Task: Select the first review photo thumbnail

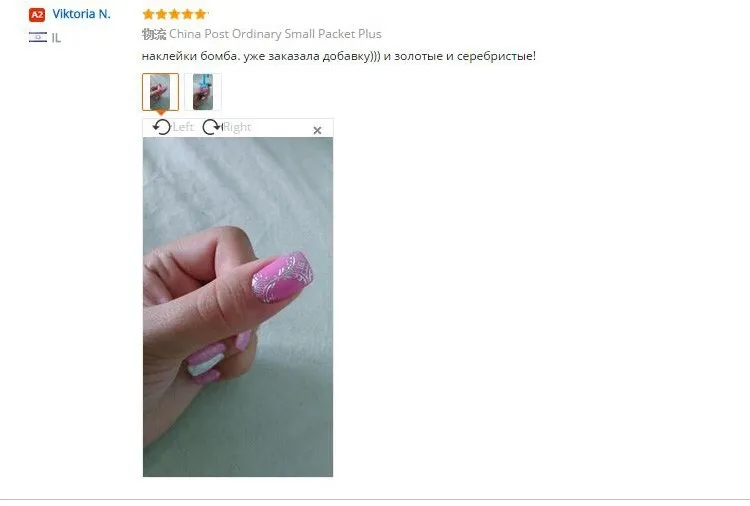Action: 160,92
